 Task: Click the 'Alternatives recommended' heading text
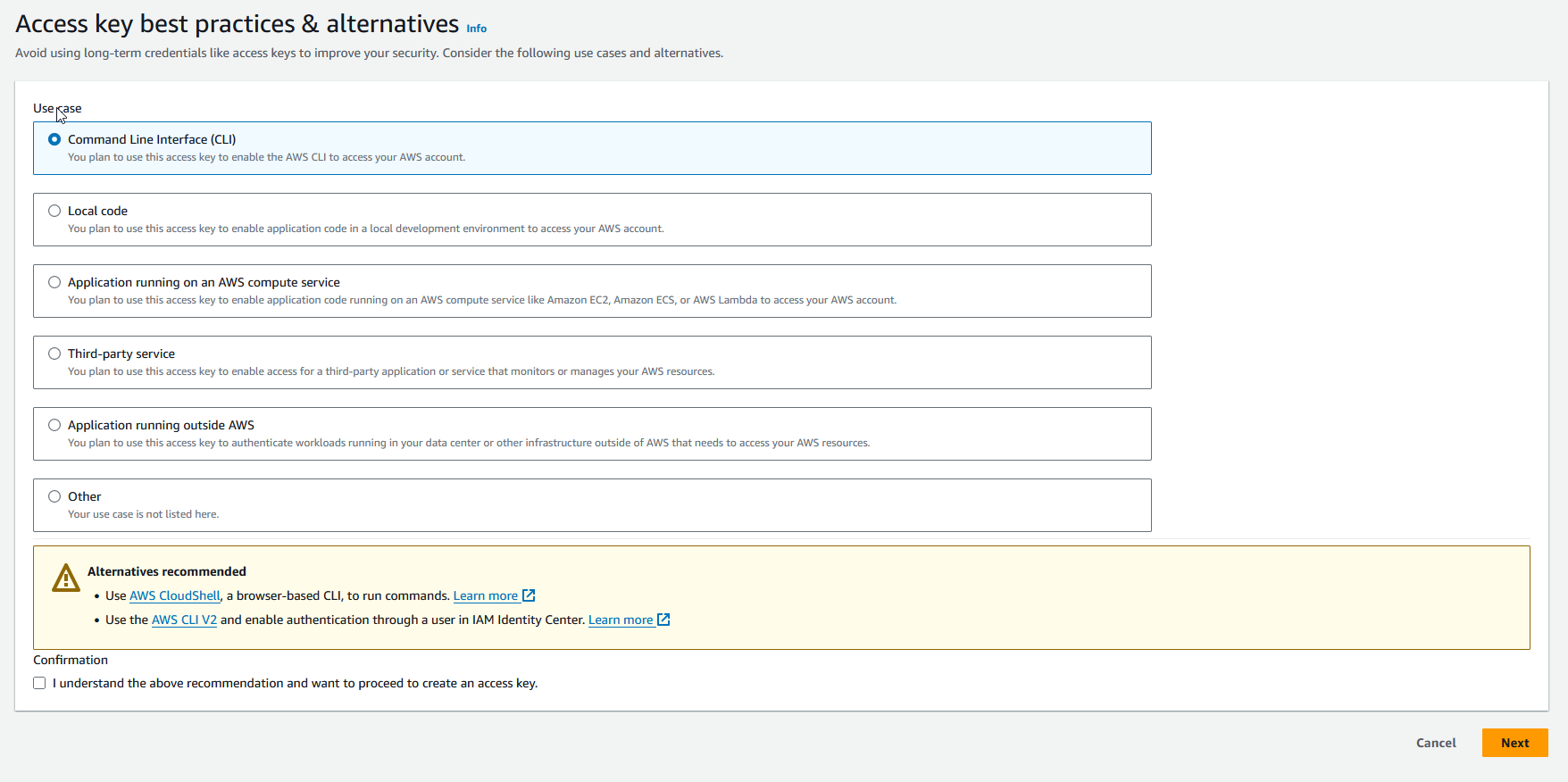[x=167, y=571]
